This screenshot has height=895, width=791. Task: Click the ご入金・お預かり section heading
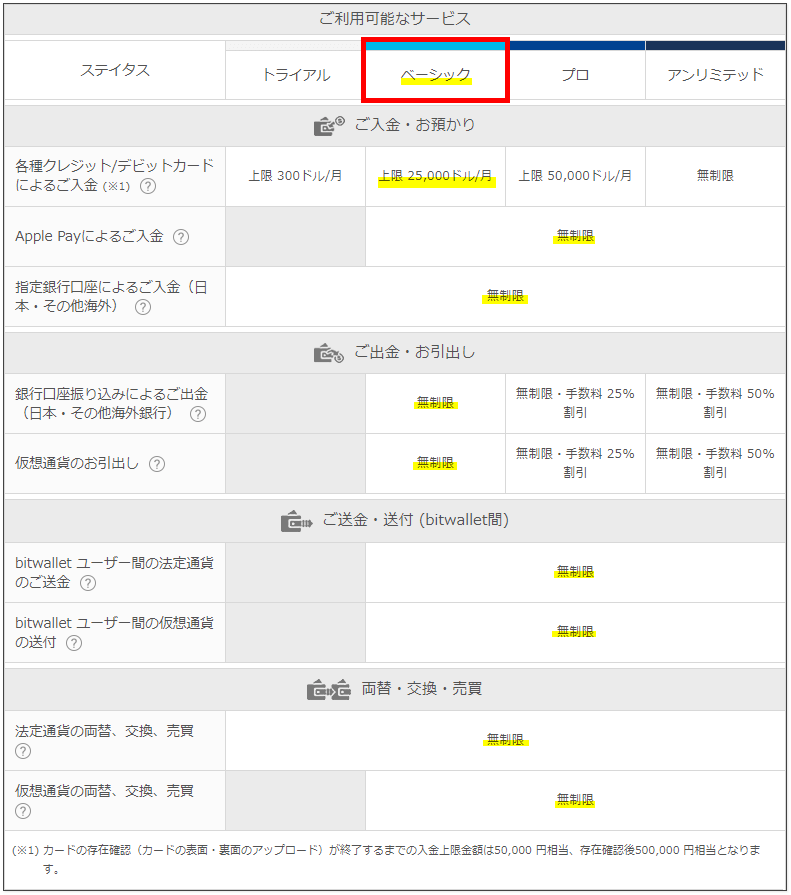415,125
